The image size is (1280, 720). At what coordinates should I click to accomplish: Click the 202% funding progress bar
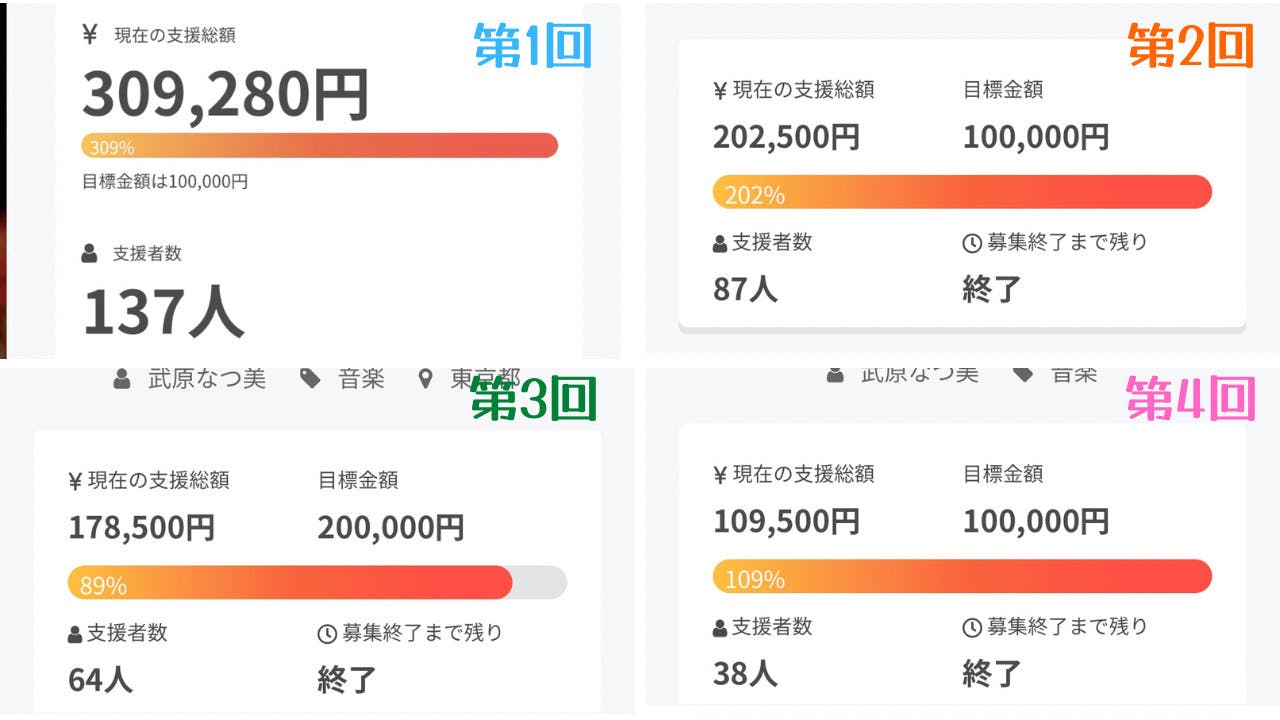(962, 192)
